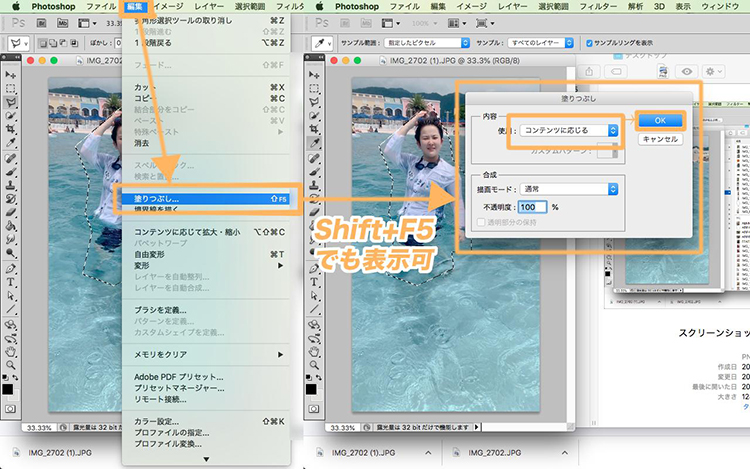Click Finder tag button behind Photoshop
750x469 pixels.
[x=616, y=72]
